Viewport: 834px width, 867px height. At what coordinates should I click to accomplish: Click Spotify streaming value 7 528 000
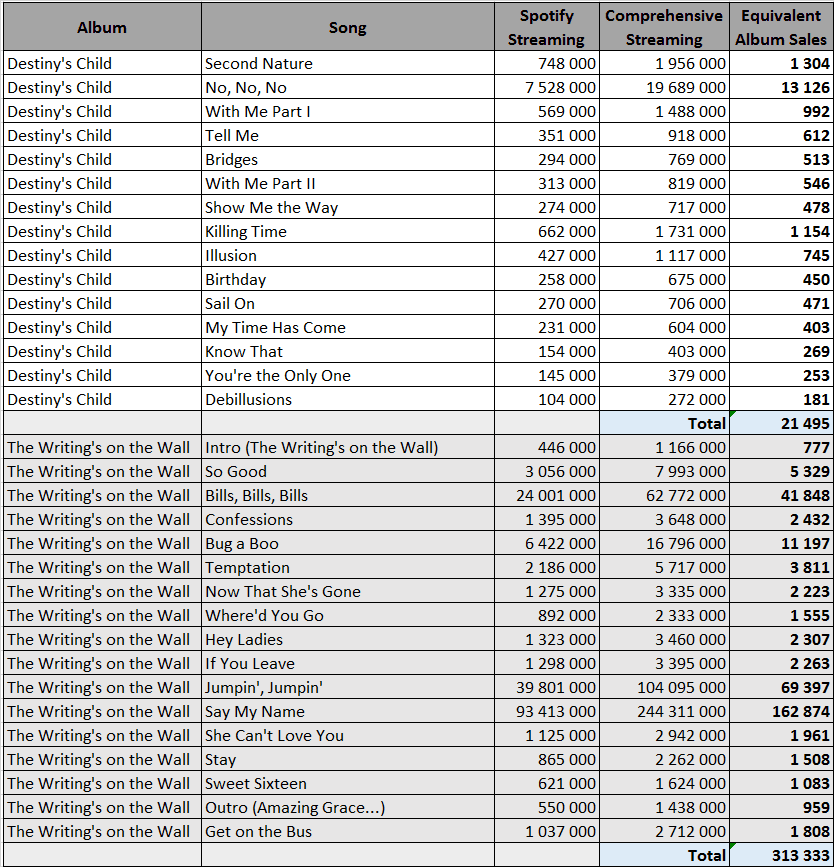(547, 87)
